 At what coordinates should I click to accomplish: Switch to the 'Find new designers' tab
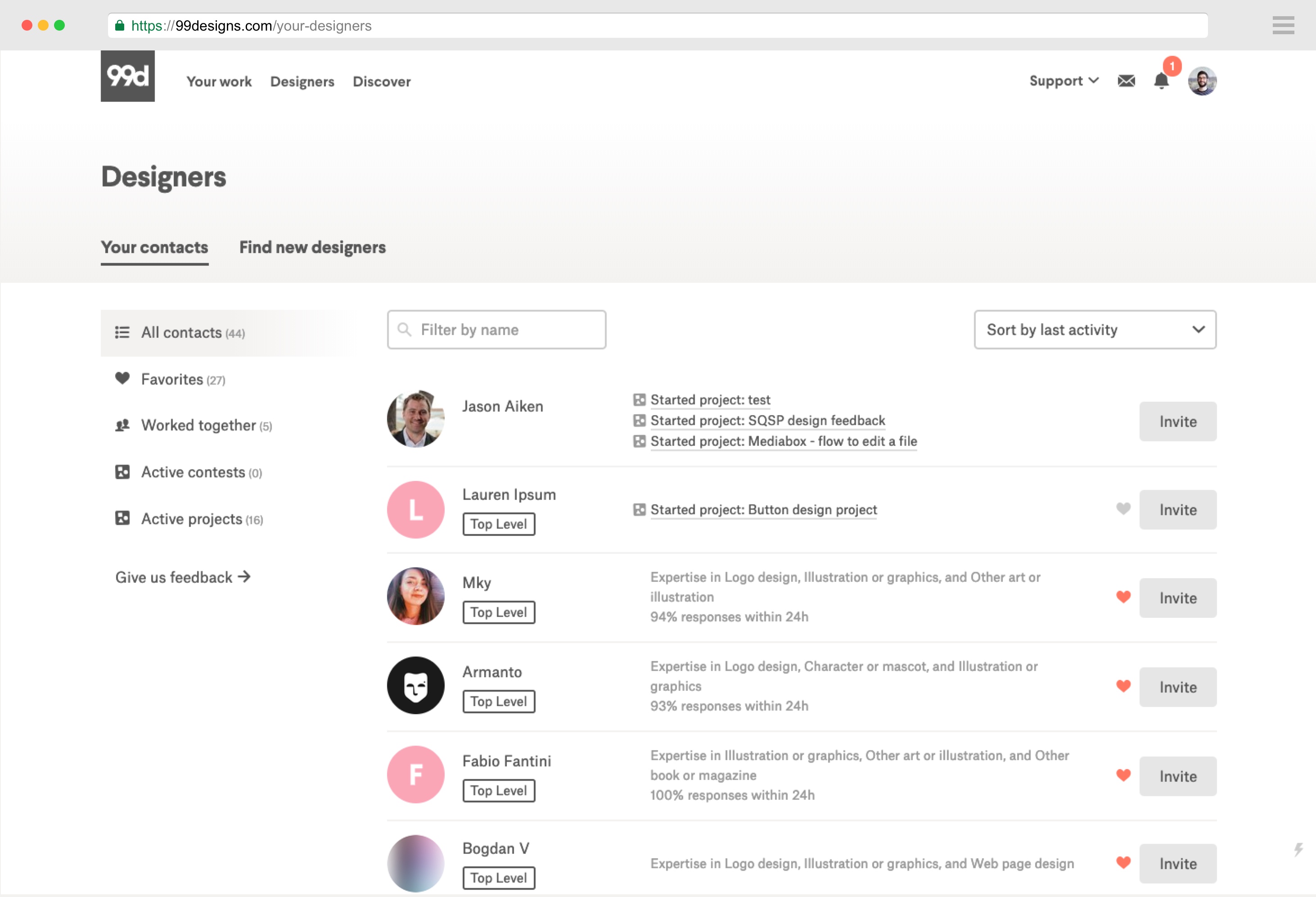(x=312, y=248)
